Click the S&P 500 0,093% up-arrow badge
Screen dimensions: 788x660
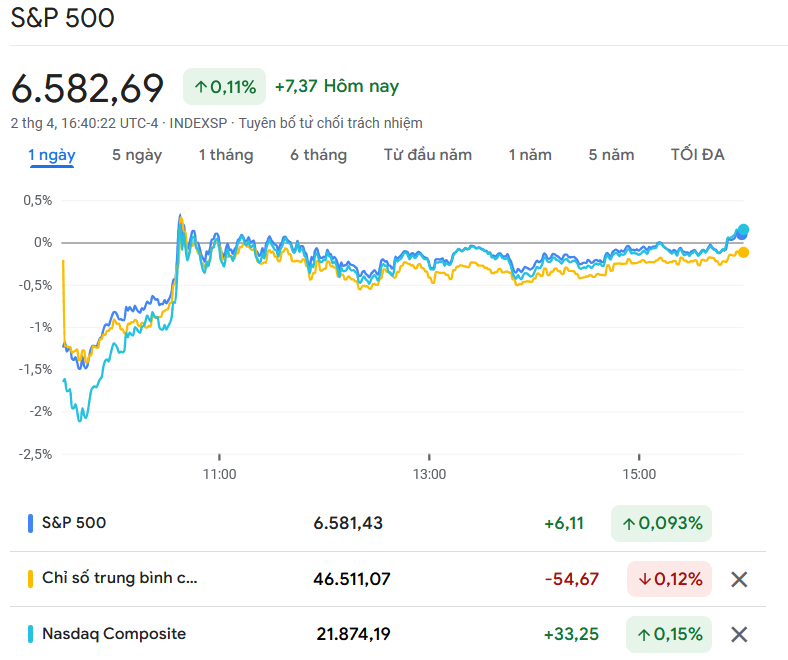point(661,523)
